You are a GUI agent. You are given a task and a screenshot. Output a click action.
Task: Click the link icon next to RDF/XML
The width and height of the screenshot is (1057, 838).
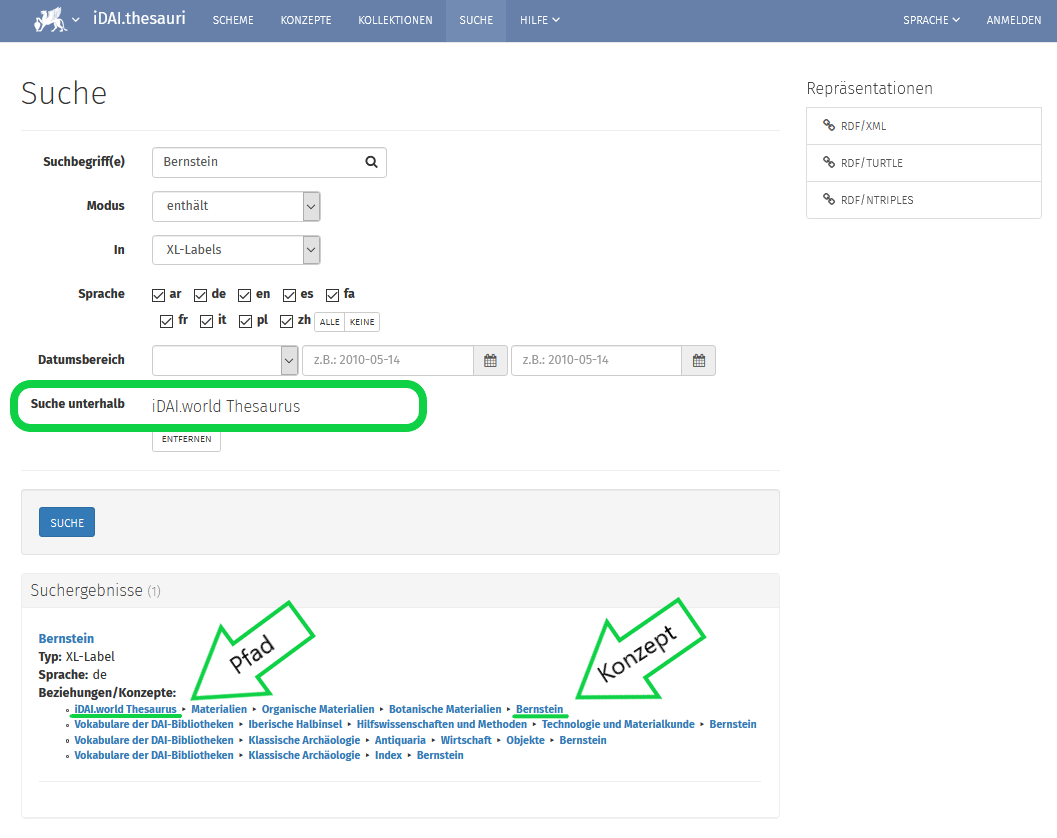tap(829, 125)
